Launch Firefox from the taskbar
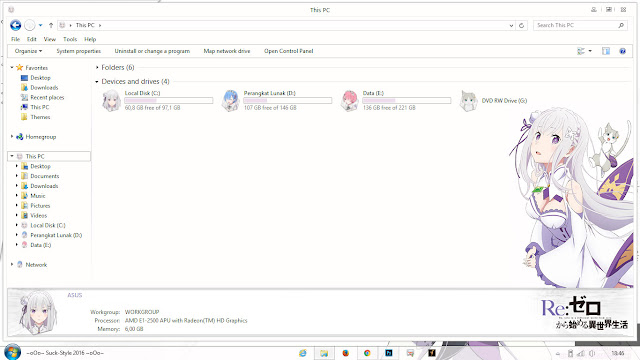This screenshot has height=360, width=640. [x=346, y=353]
